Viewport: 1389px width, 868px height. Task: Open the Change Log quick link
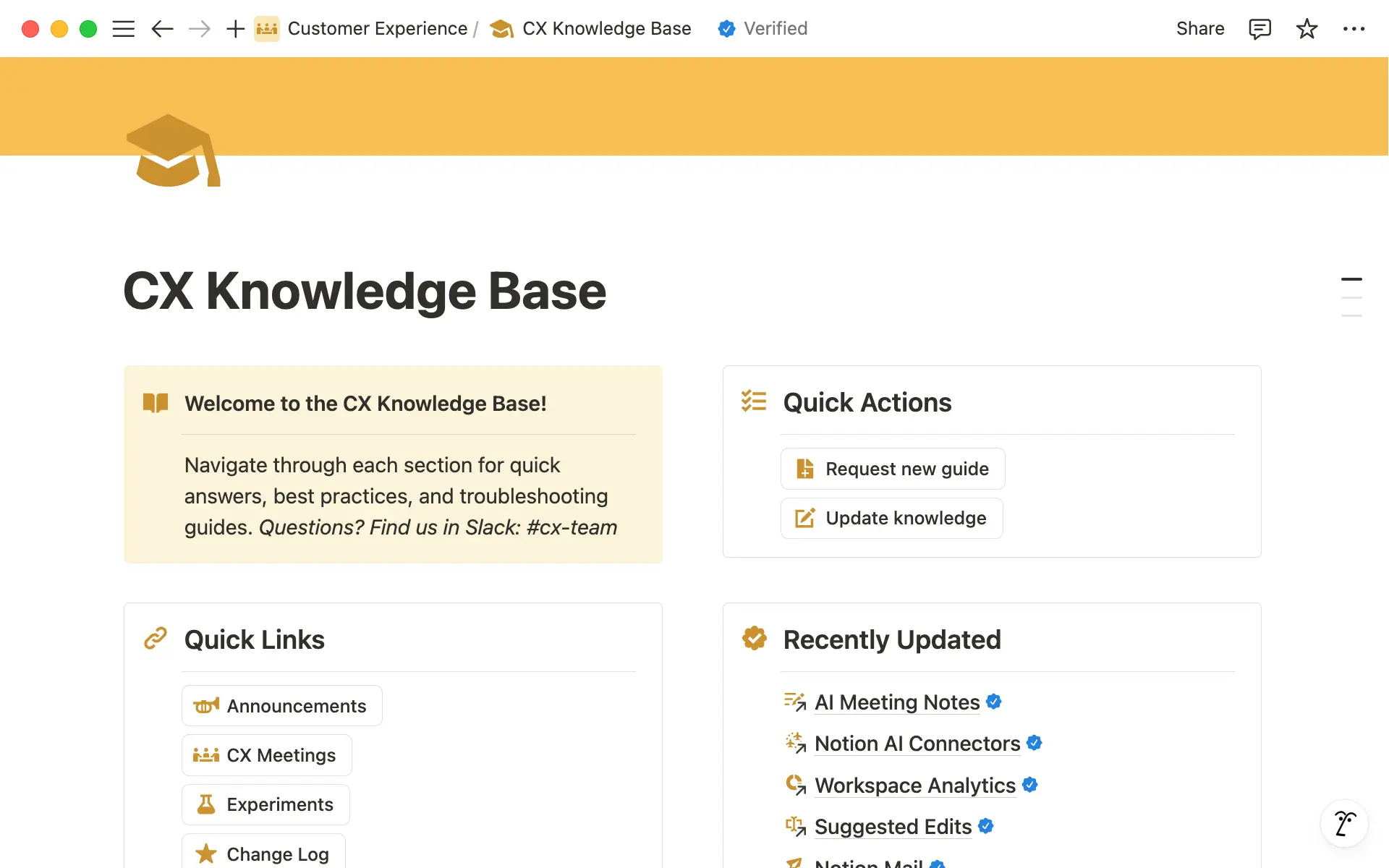pyautogui.click(x=263, y=854)
